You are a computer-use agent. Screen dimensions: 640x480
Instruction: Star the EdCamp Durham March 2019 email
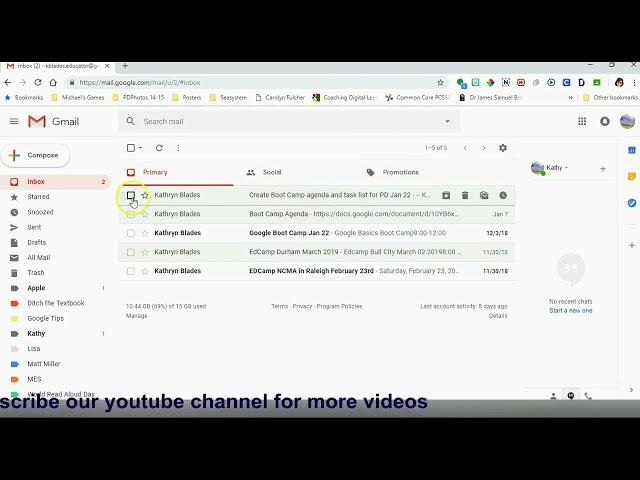point(145,252)
